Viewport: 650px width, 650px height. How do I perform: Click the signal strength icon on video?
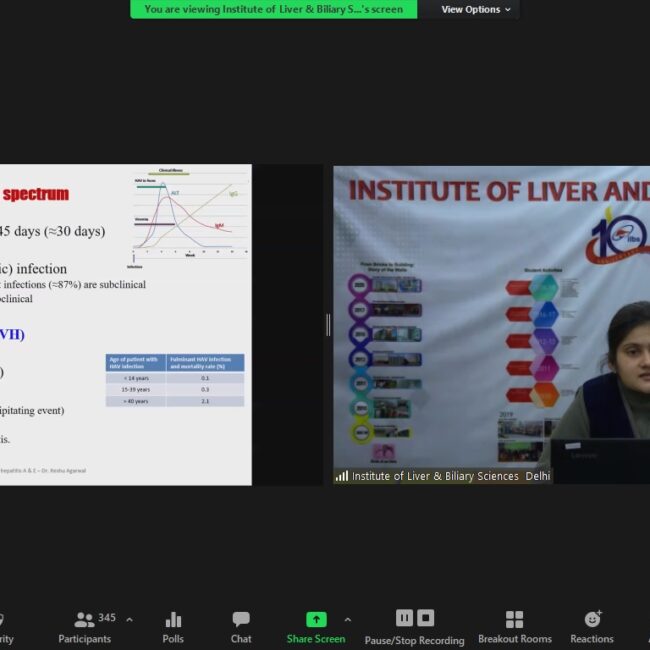tap(342, 476)
